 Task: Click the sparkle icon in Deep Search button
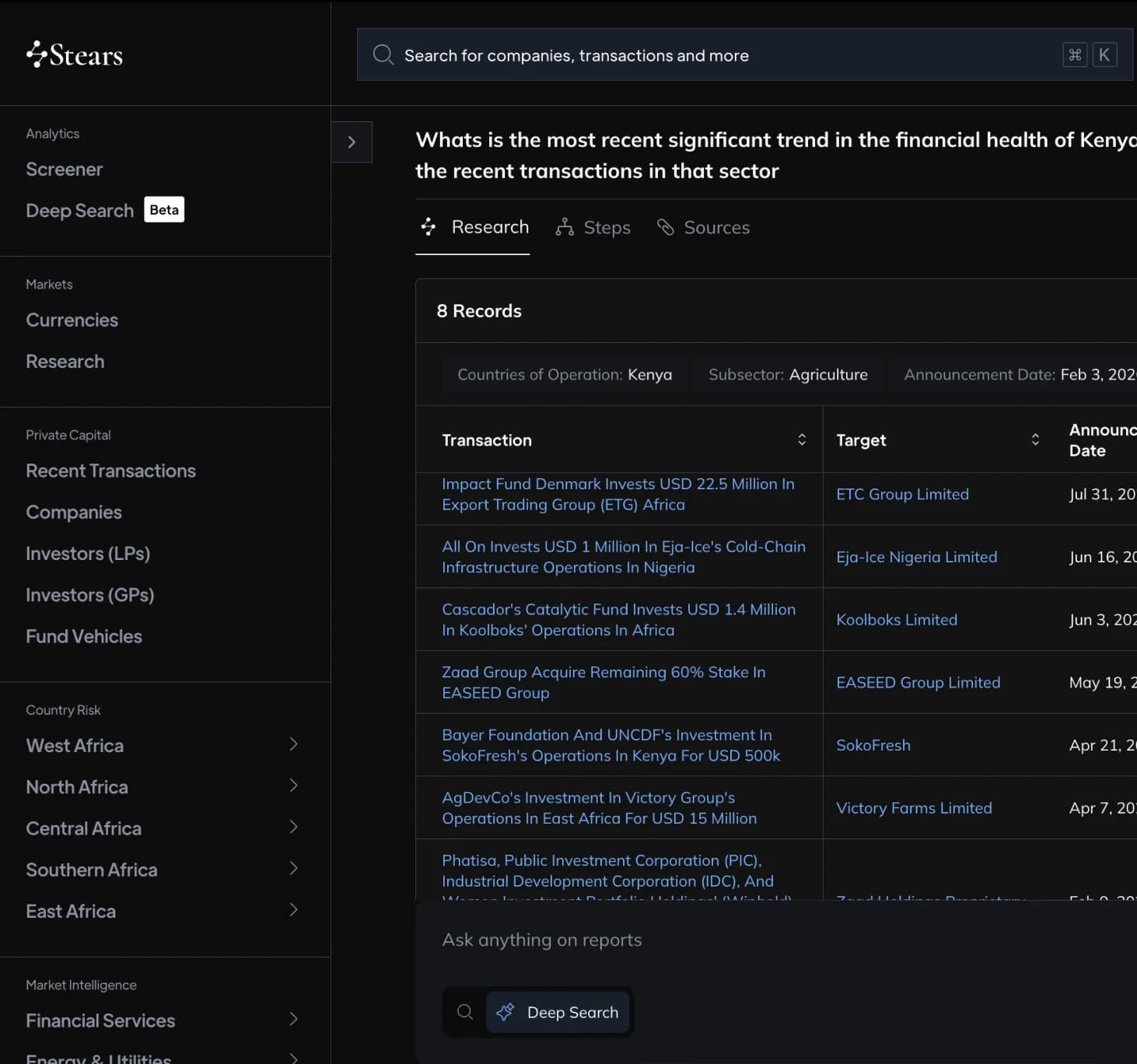point(506,1012)
